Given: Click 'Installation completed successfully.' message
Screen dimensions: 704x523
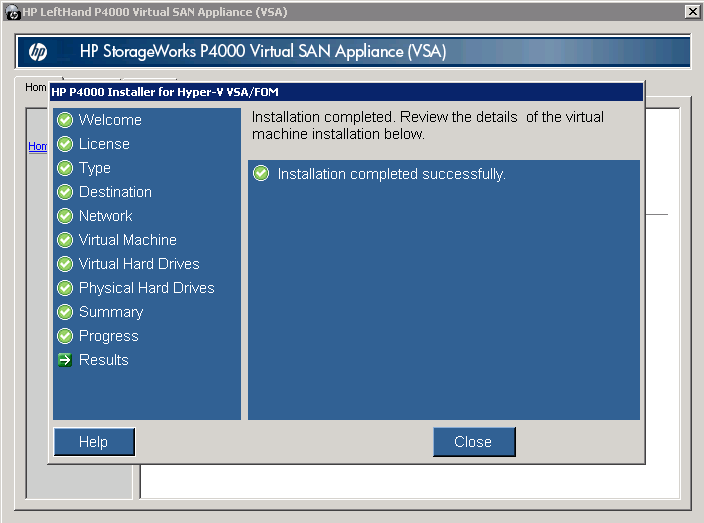Looking at the screenshot, I should pyautogui.click(x=392, y=174).
